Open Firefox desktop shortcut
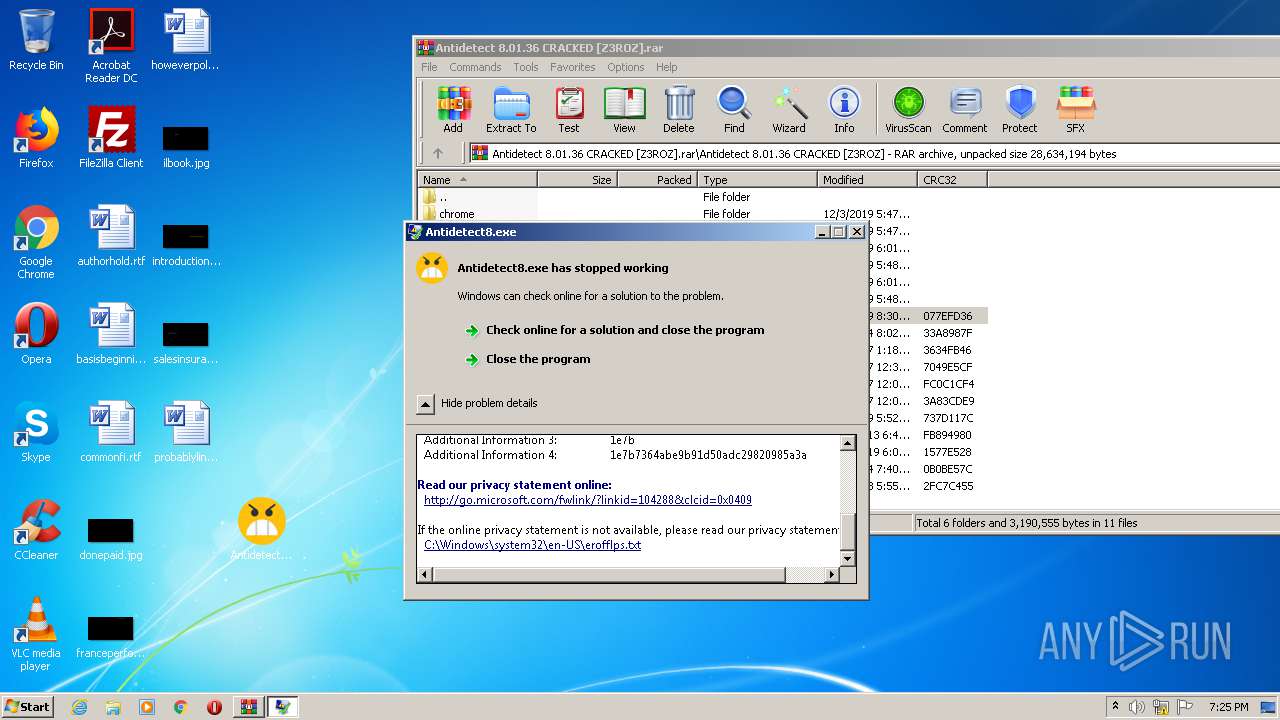This screenshot has width=1280, height=720. [x=36, y=138]
